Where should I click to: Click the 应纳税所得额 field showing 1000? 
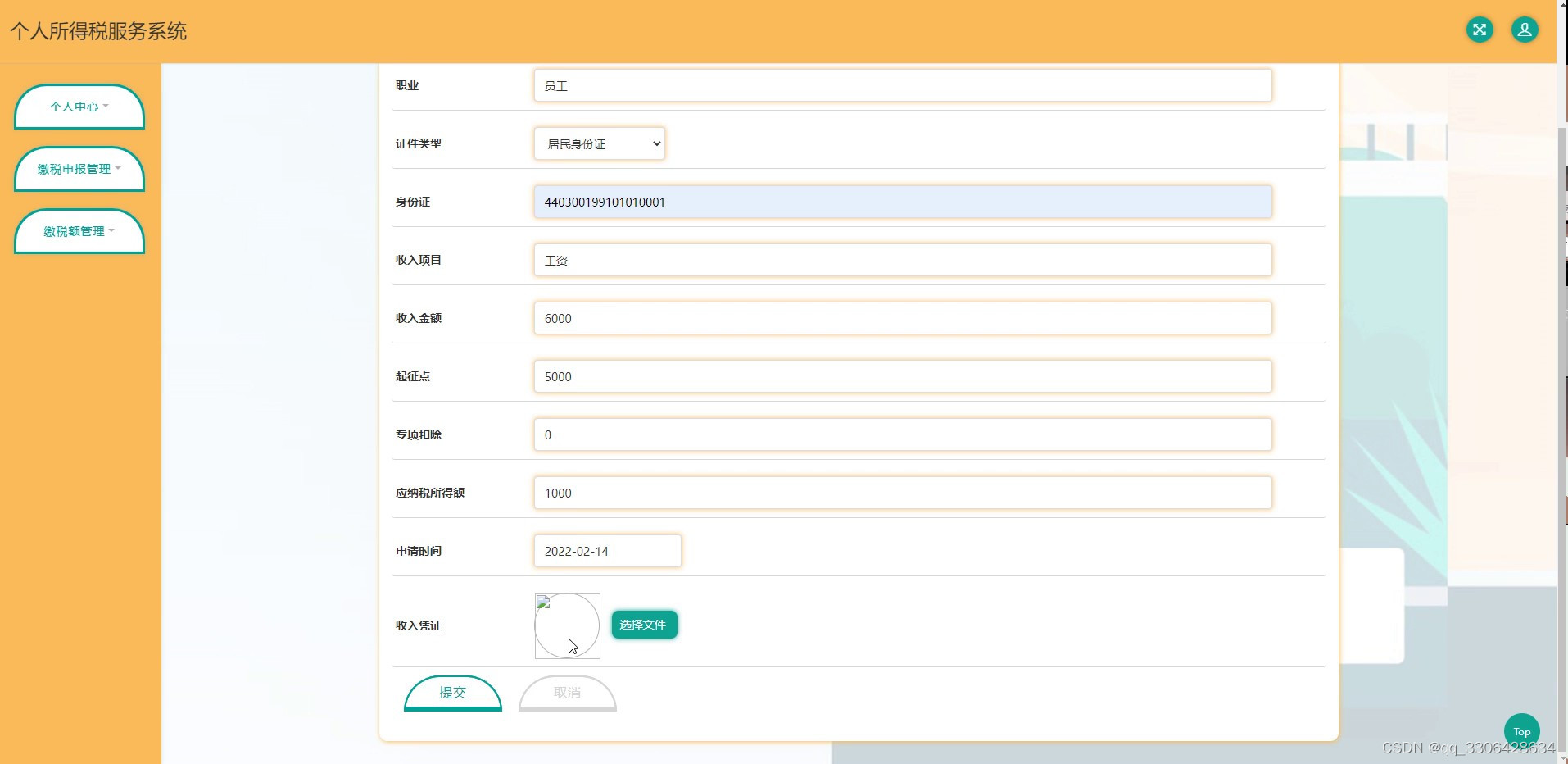coord(903,493)
